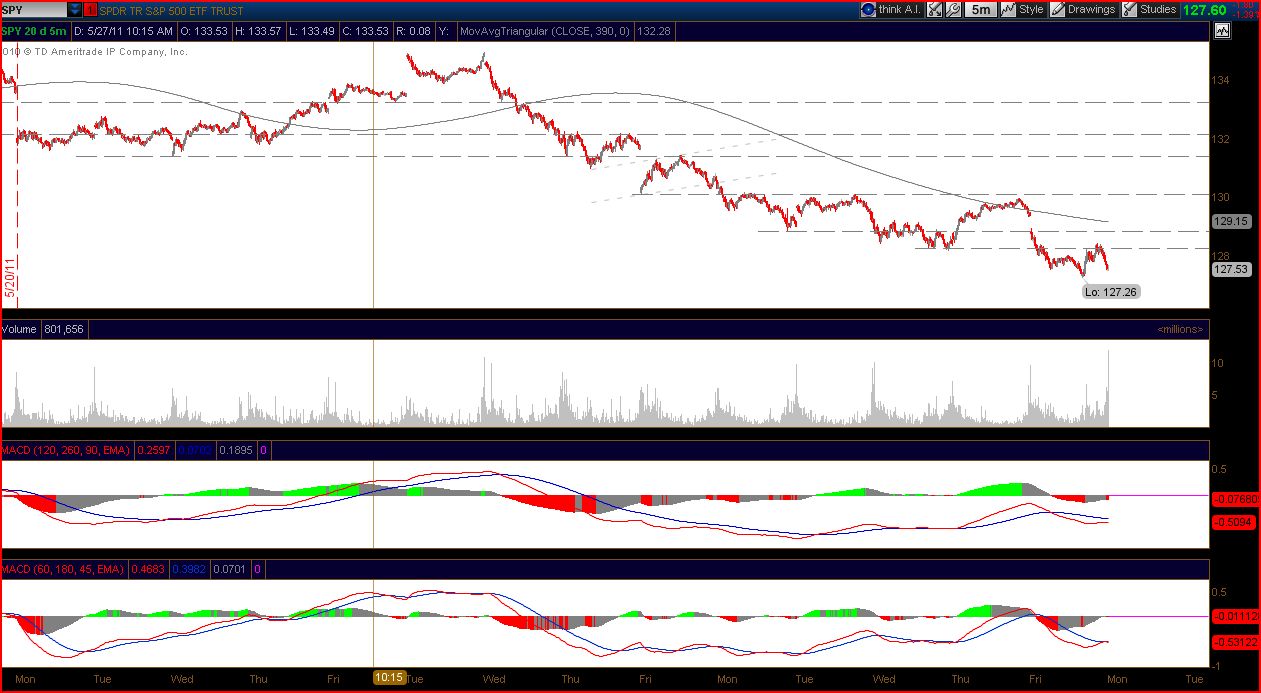Click the 10:15 time axis marker

(389, 677)
